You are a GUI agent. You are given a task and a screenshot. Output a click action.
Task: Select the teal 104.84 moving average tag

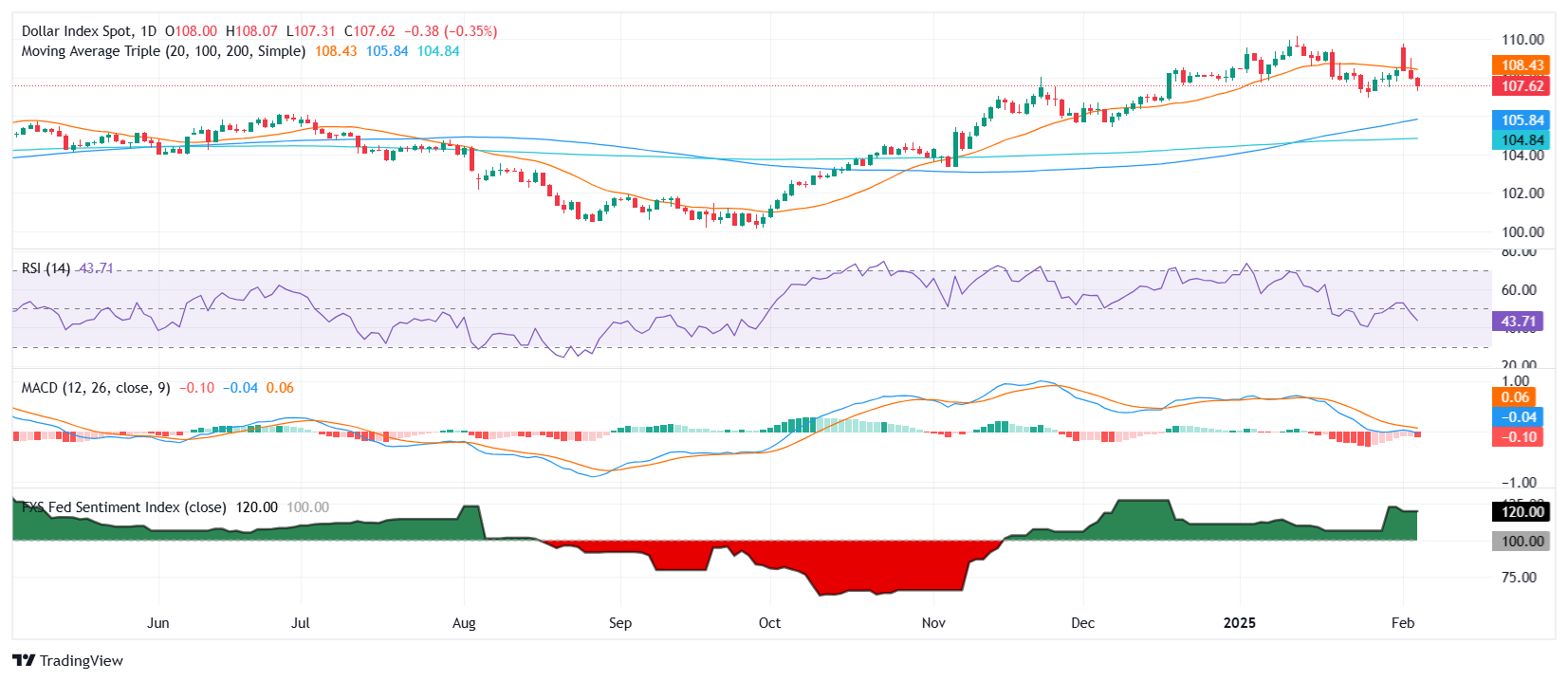pos(1522,140)
